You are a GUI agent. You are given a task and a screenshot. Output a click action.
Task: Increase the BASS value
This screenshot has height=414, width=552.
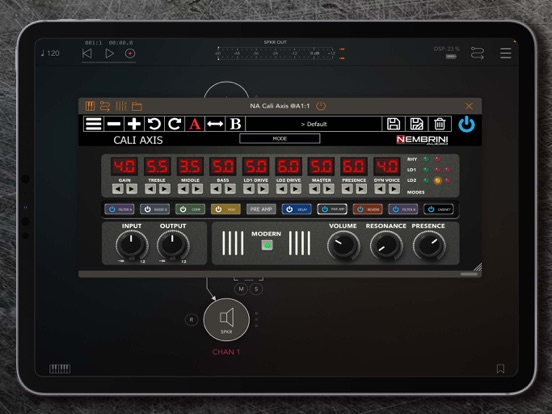click(x=230, y=189)
